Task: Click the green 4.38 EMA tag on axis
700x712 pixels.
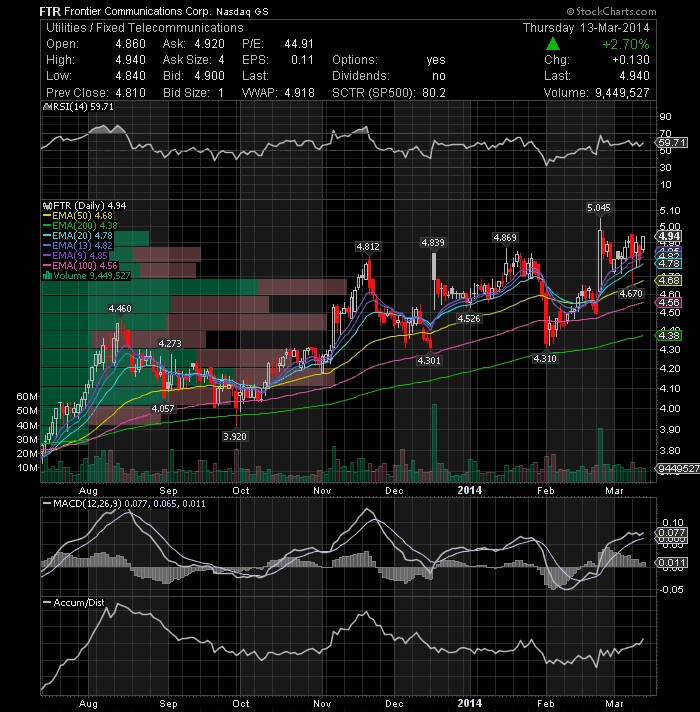Action: (668, 336)
